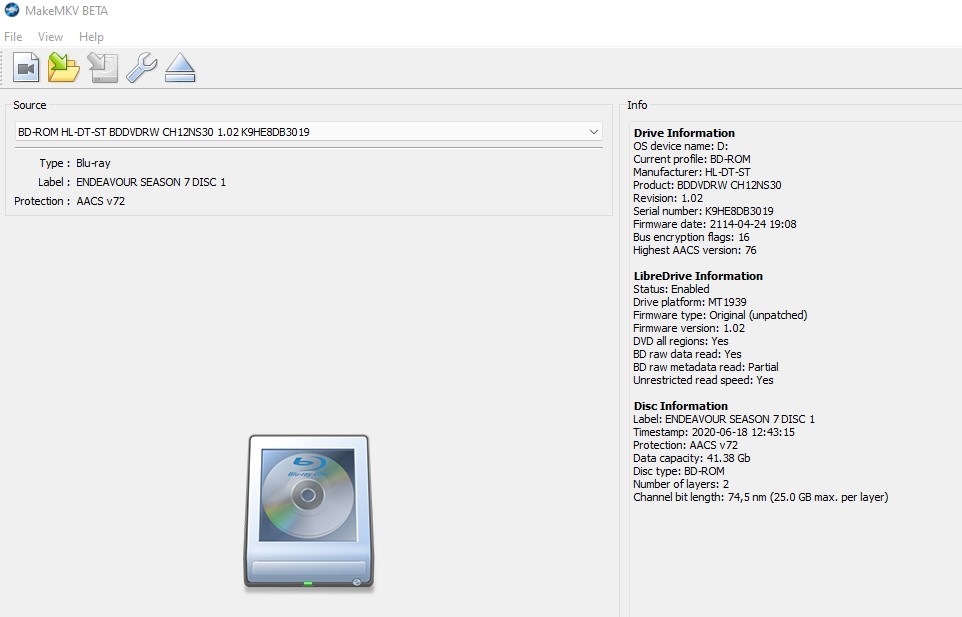Click the MakeMKV app logo in title bar
Image resolution: width=962 pixels, height=617 pixels.
tap(12, 10)
